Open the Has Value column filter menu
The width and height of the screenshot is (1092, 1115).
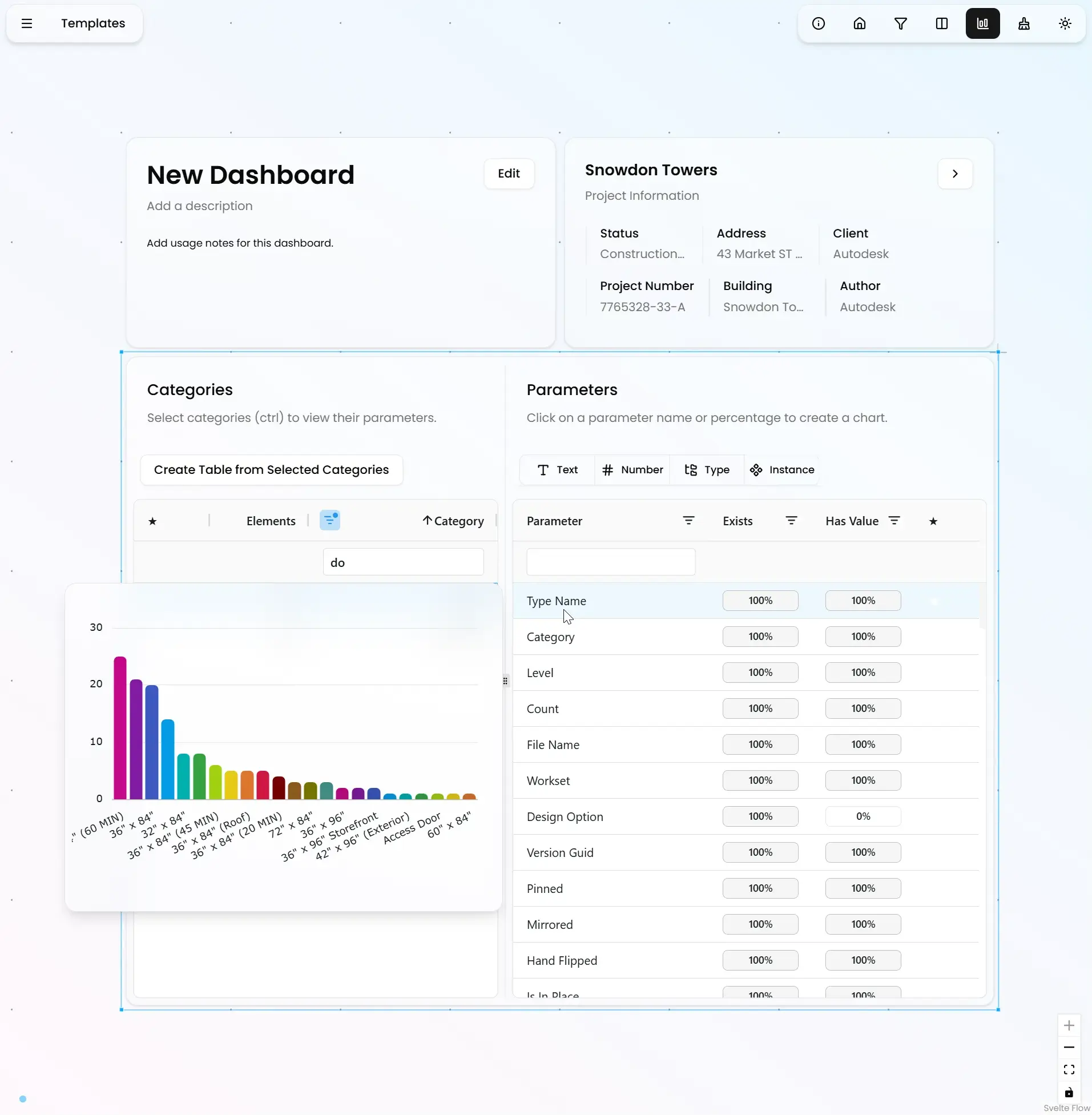point(894,520)
